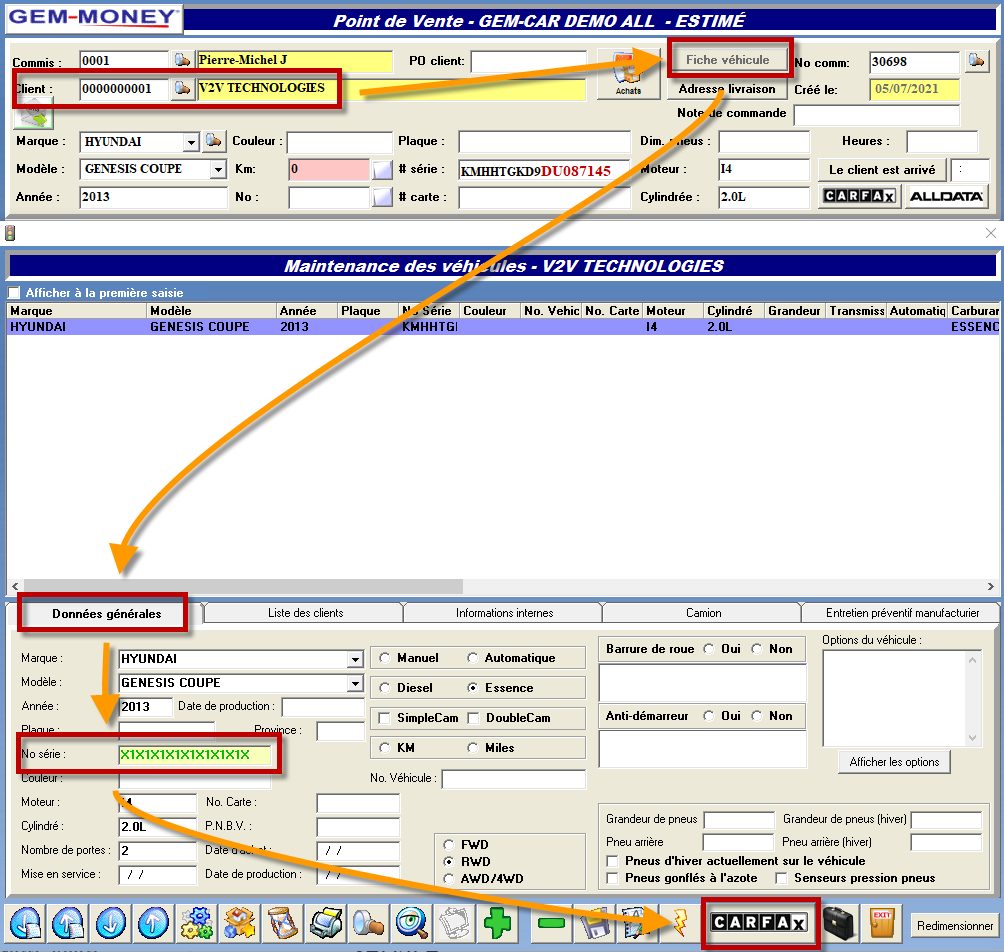Check the SimpleCam checkbox
Image resolution: width=1004 pixels, height=952 pixels.
pyautogui.click(x=384, y=718)
